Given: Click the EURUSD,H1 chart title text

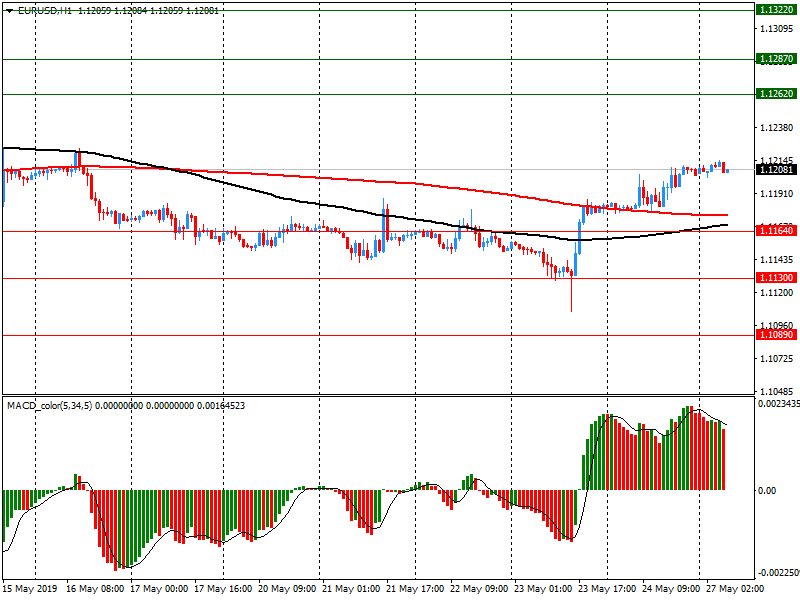Looking at the screenshot, I should click(x=45, y=9).
